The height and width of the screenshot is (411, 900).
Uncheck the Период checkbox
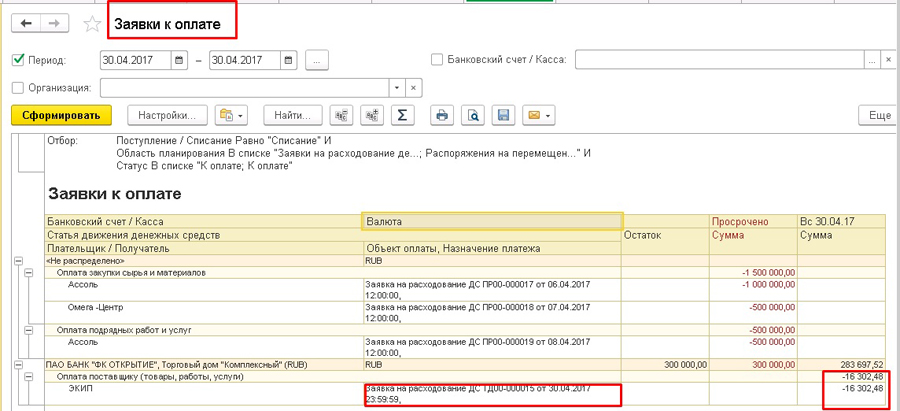[18, 60]
